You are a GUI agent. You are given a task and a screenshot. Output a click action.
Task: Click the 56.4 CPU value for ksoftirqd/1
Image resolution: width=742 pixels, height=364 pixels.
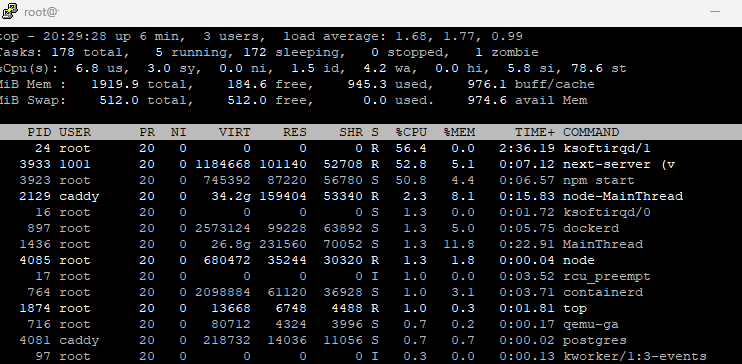click(411, 148)
